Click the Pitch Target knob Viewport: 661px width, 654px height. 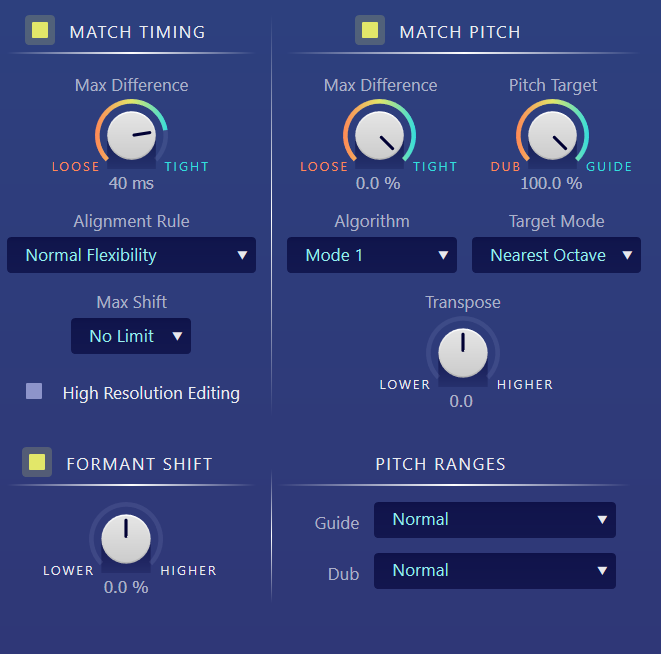tap(552, 136)
